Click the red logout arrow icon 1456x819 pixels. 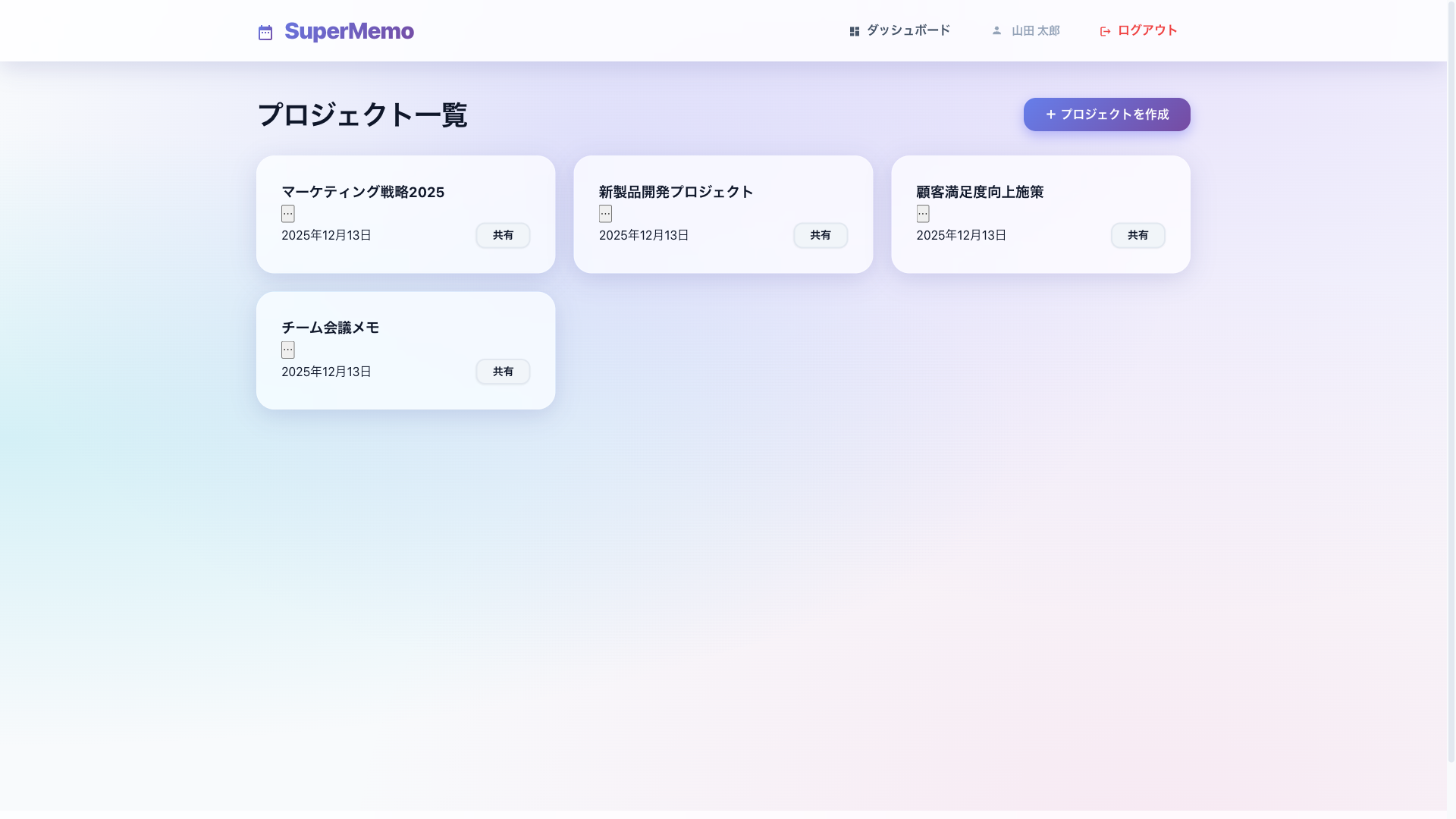tap(1104, 30)
